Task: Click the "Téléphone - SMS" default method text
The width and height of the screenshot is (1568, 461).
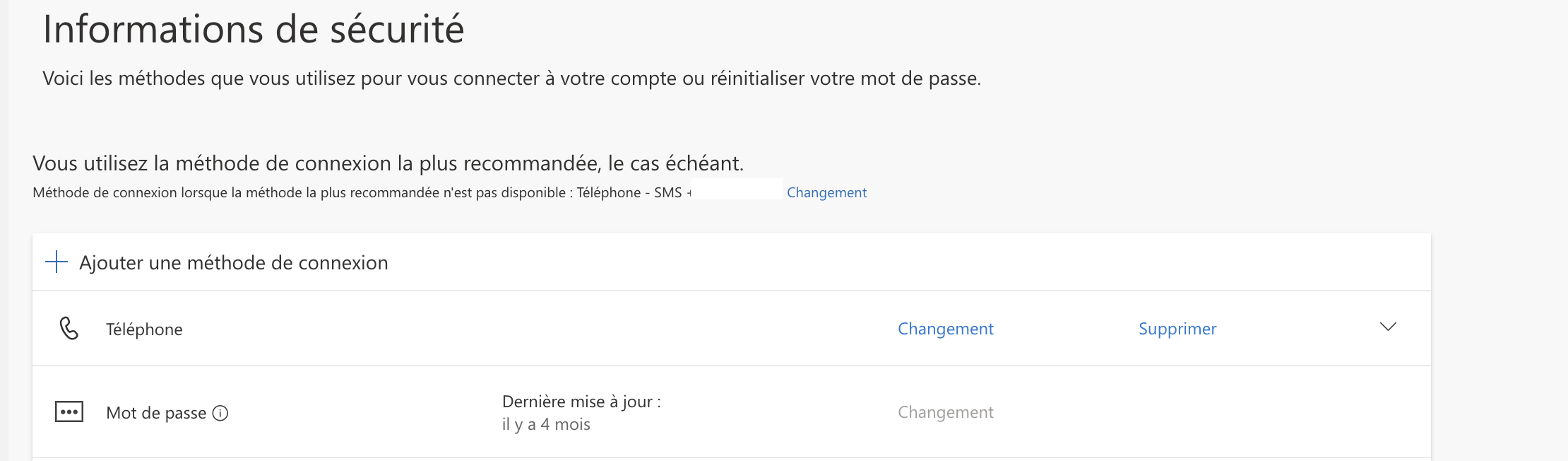Action: [629, 192]
